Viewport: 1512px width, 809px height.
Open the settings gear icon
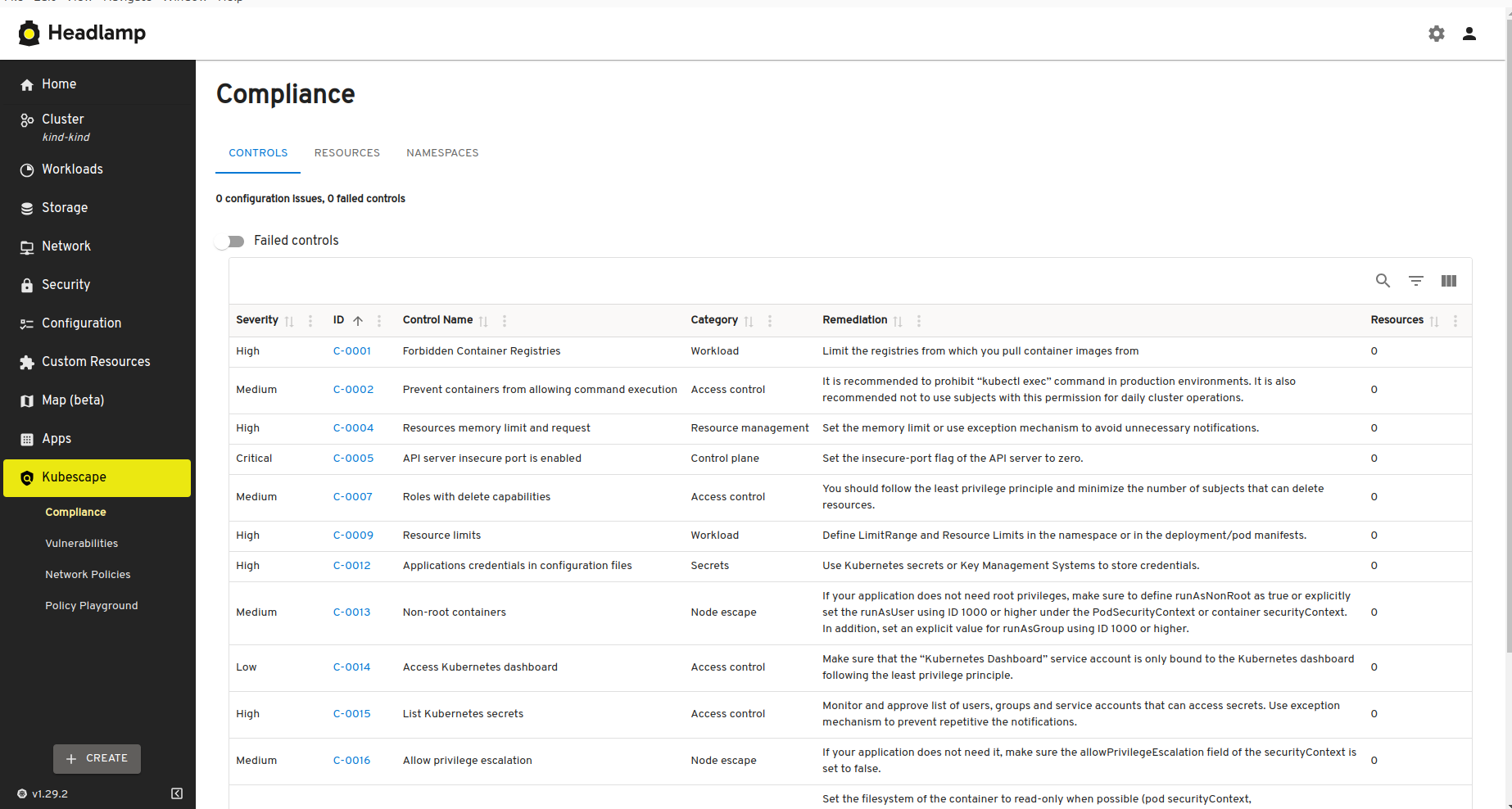[x=1437, y=34]
